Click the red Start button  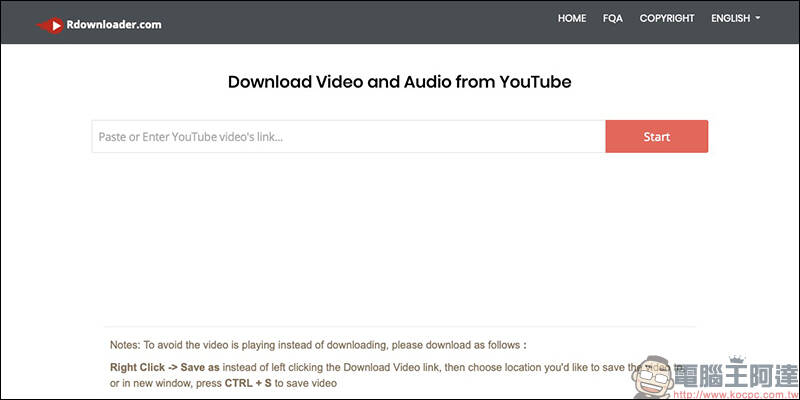coord(657,137)
